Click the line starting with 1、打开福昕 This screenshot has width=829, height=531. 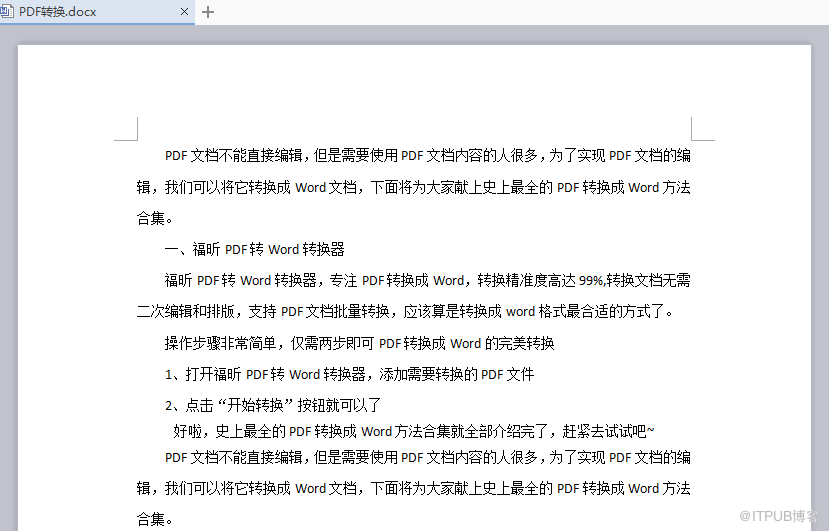(349, 374)
